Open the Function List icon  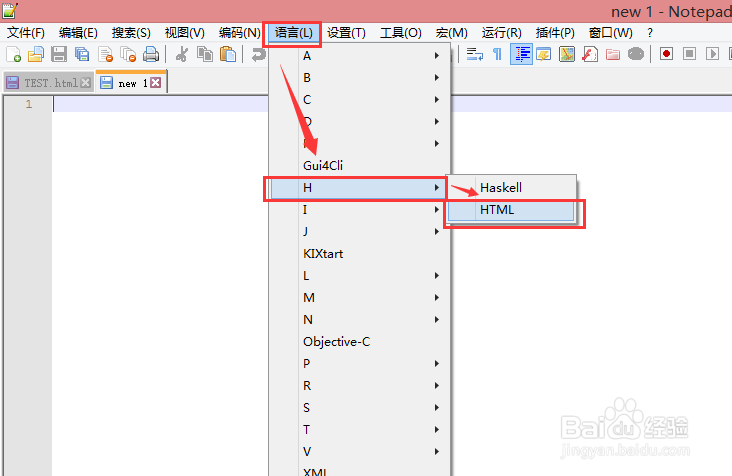tap(590, 55)
